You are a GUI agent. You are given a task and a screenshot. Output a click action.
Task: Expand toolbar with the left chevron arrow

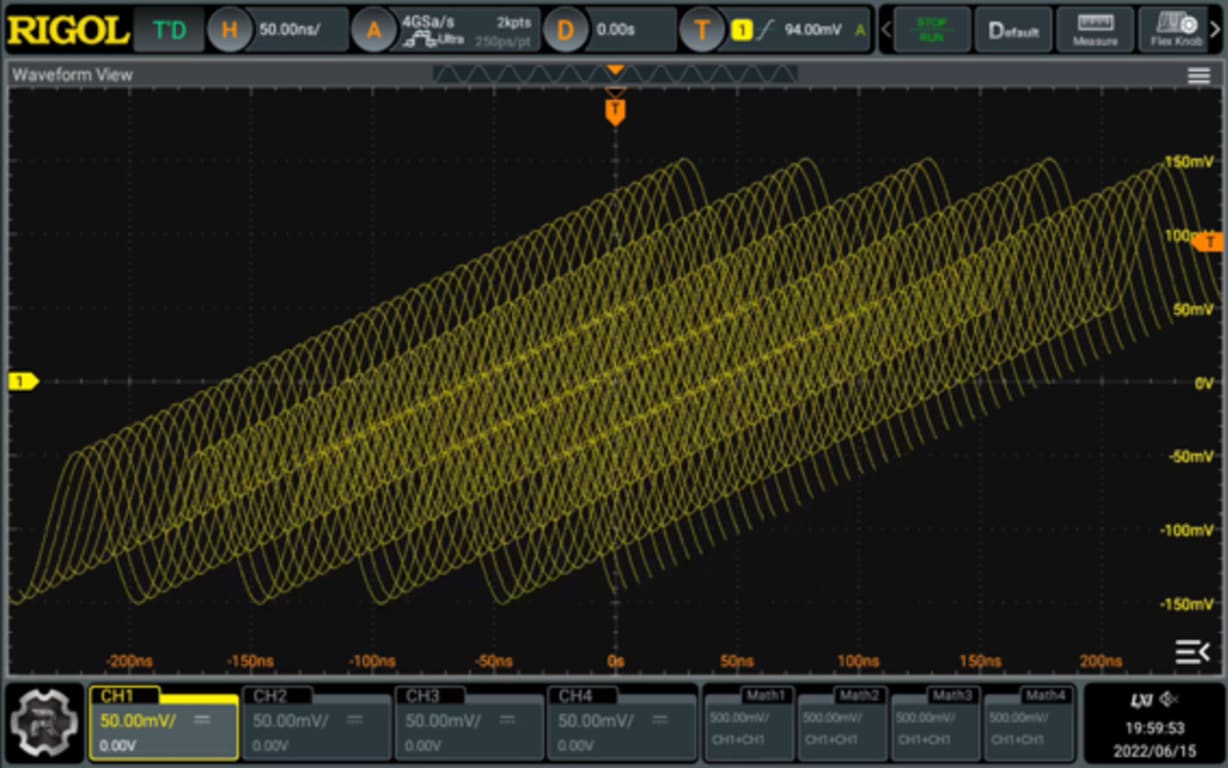[886, 30]
